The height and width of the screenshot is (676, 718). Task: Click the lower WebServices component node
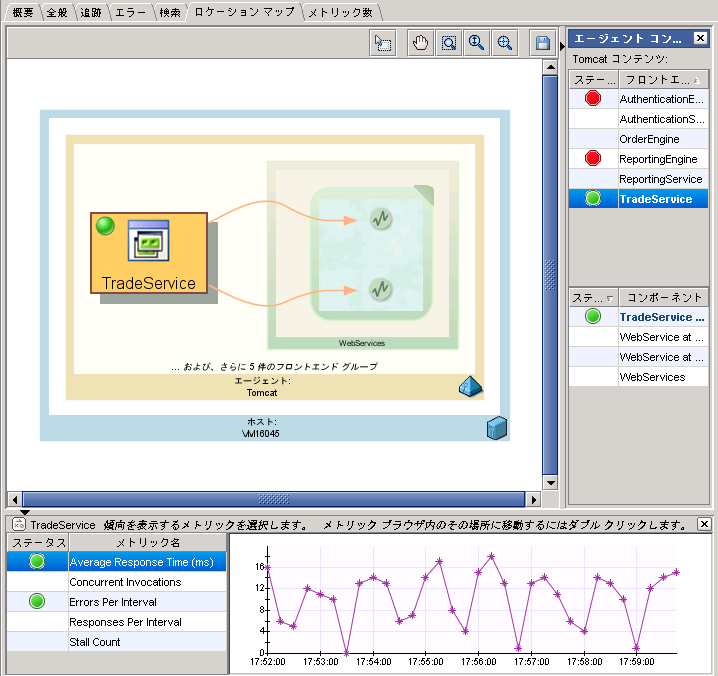click(380, 290)
